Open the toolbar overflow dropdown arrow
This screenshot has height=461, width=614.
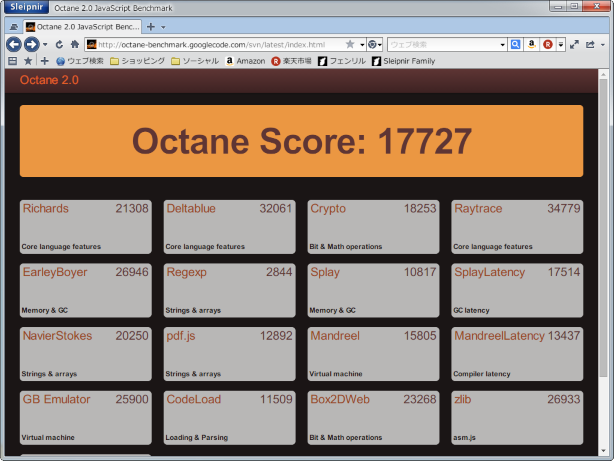click(603, 45)
